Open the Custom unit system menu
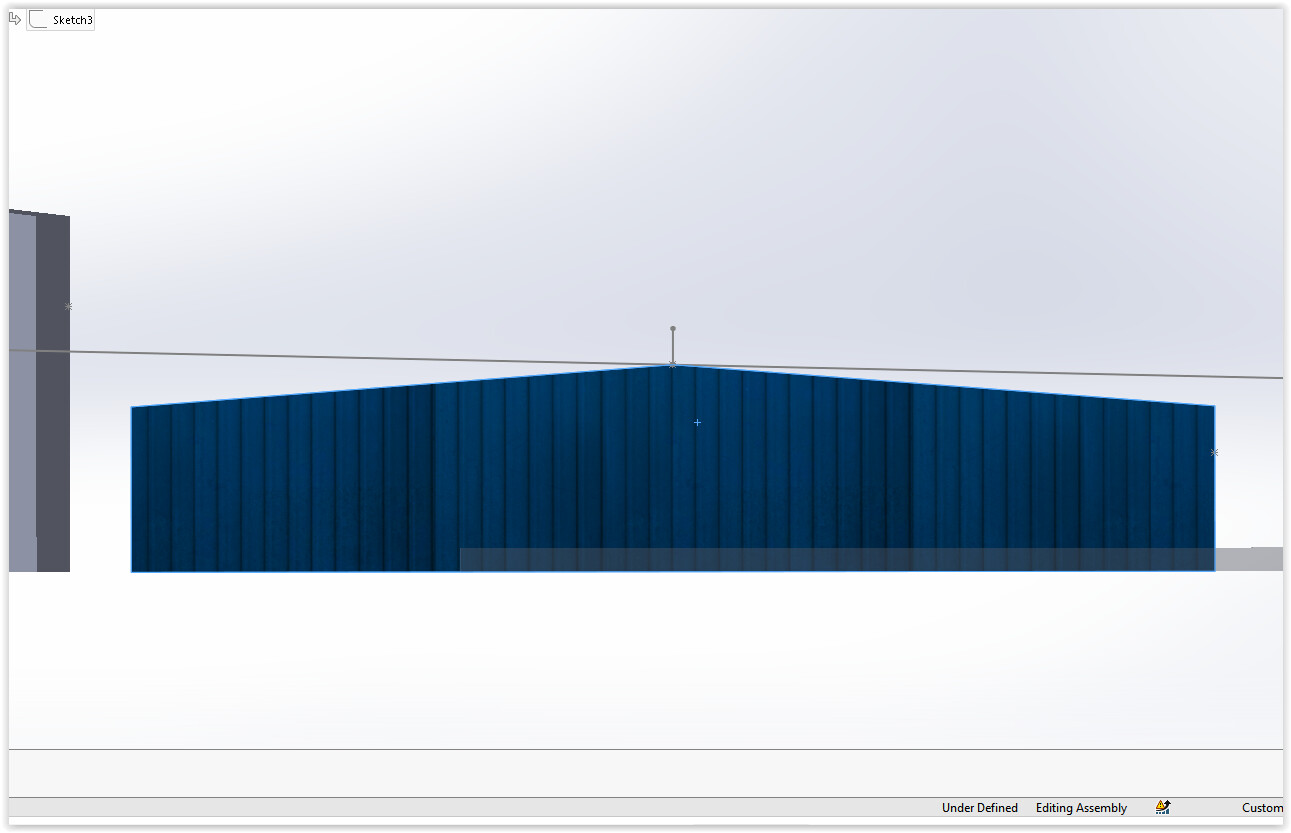Viewport: 1291px width, 833px height. 1262,808
